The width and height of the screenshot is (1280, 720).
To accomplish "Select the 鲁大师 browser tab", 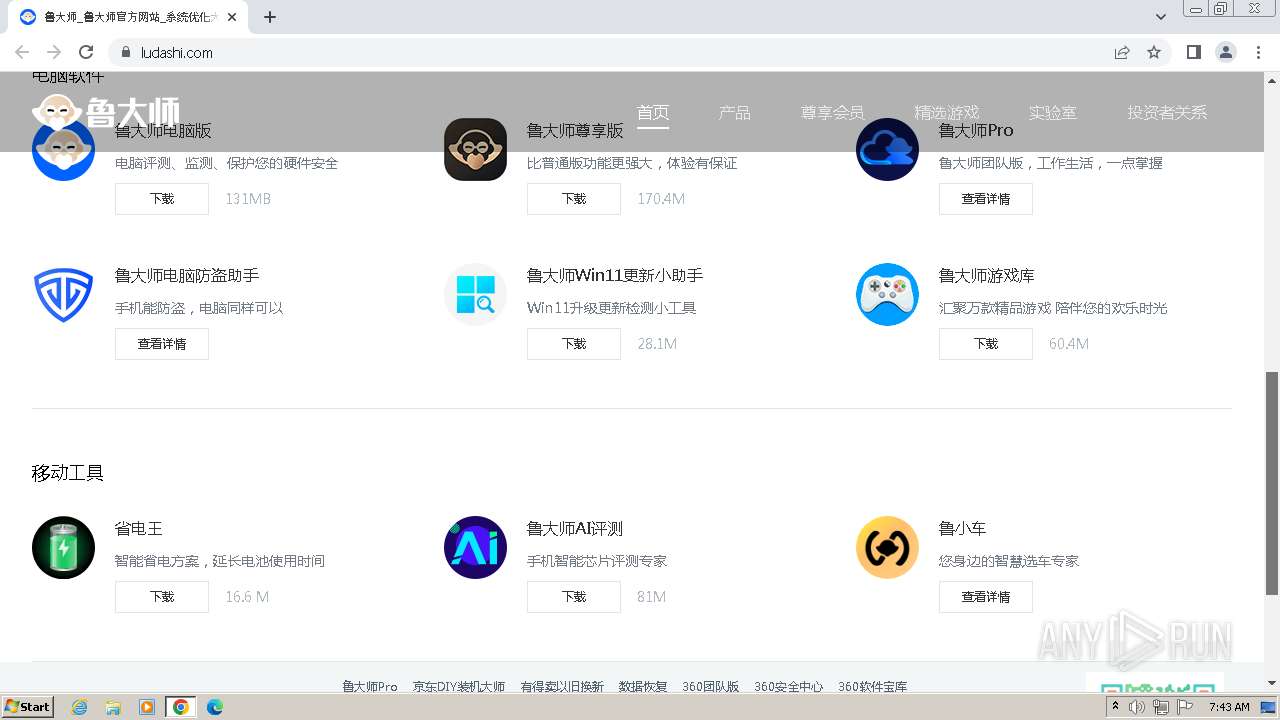I will 130,17.
